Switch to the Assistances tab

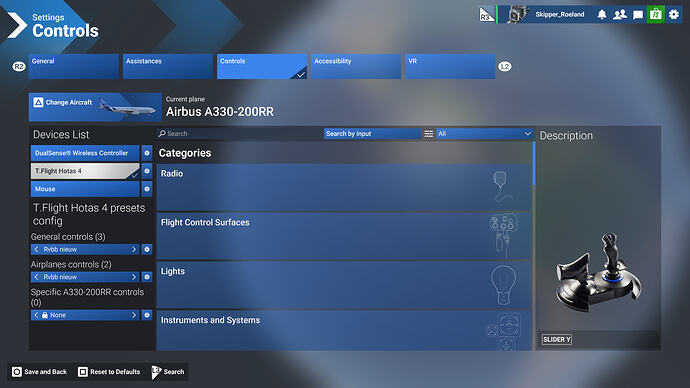coord(168,66)
